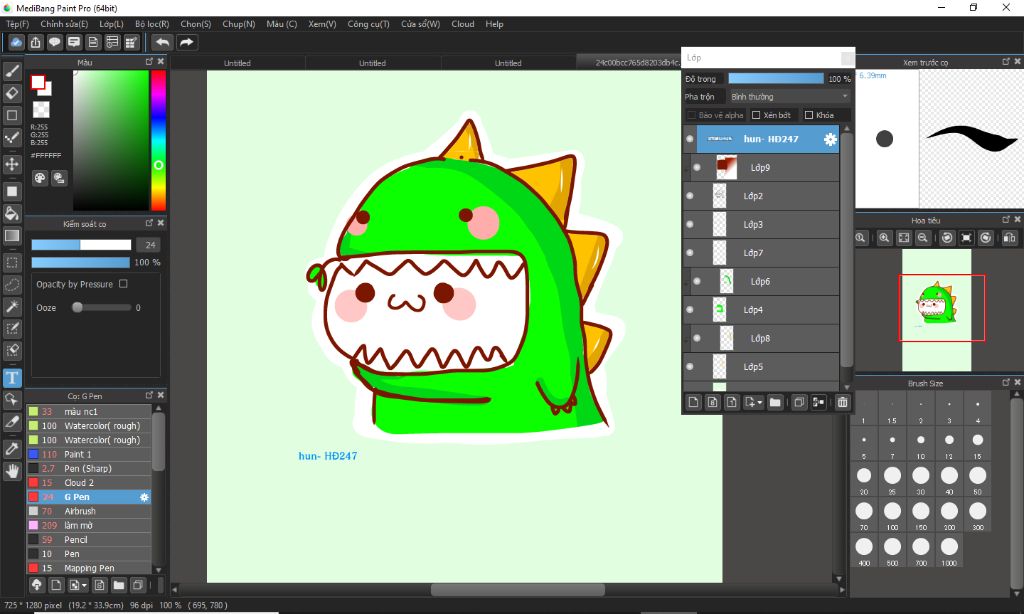Select the Move tool with four arrows
Image resolution: width=1024 pixels, height=614 pixels.
click(x=12, y=163)
